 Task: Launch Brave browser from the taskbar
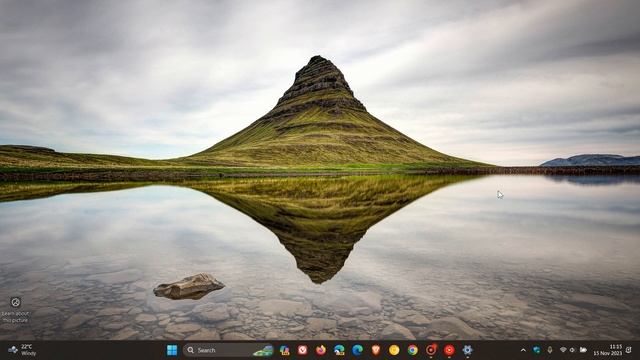click(376, 350)
